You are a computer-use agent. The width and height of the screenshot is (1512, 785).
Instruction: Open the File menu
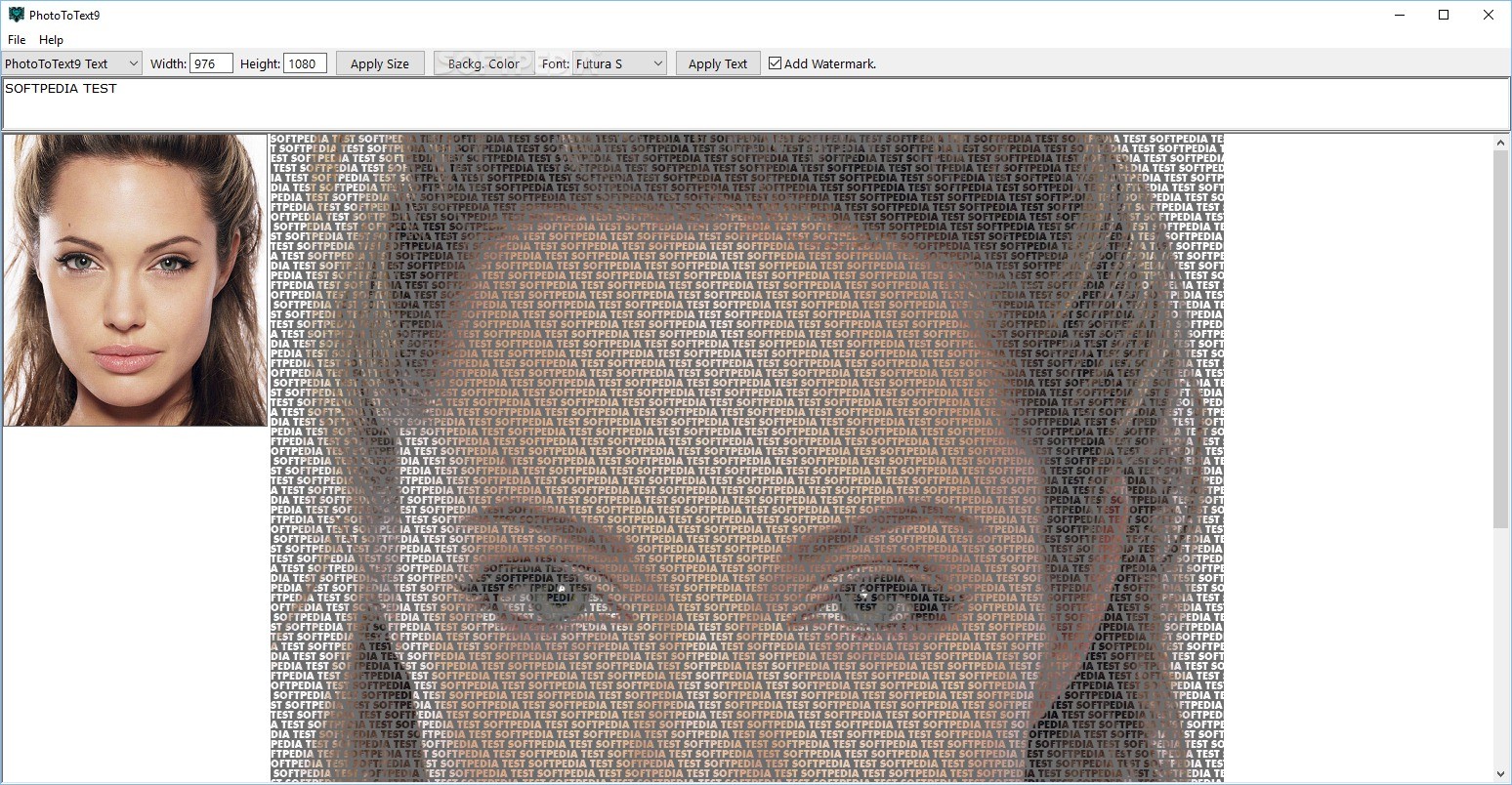point(17,40)
